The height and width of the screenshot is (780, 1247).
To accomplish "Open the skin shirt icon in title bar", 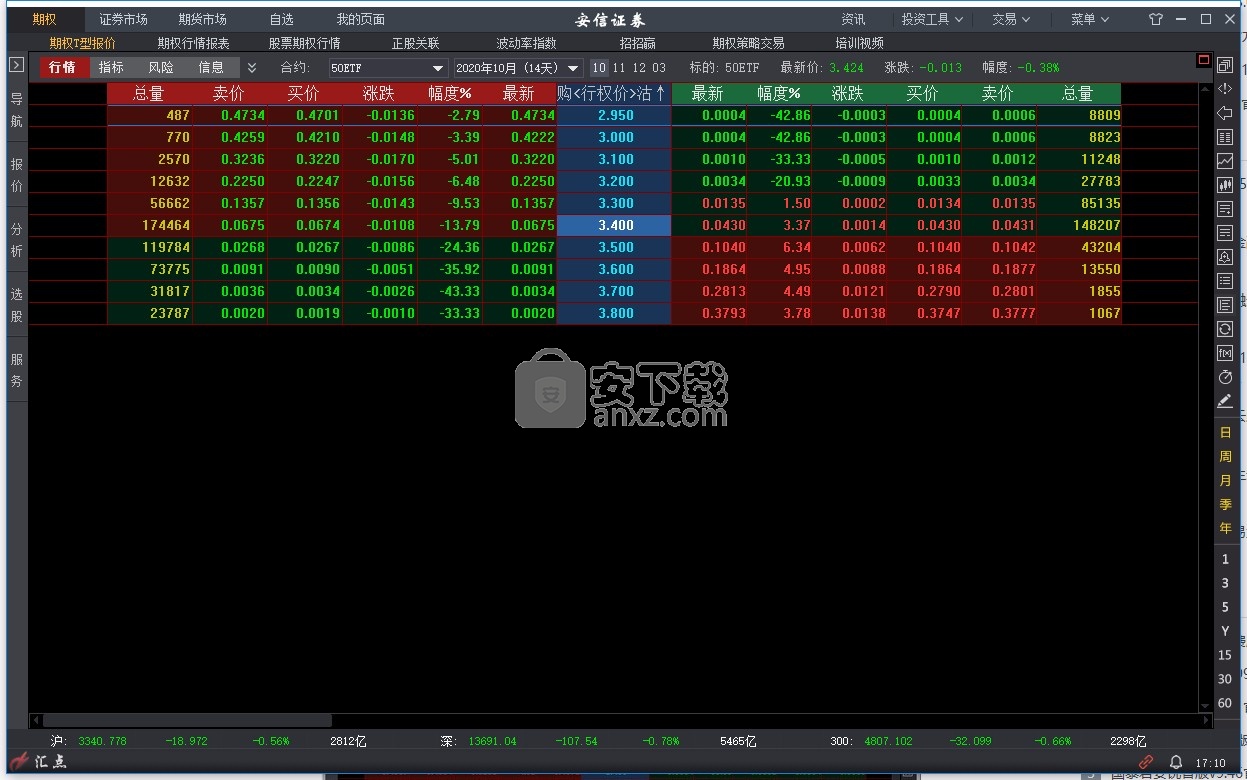I will [1155, 19].
